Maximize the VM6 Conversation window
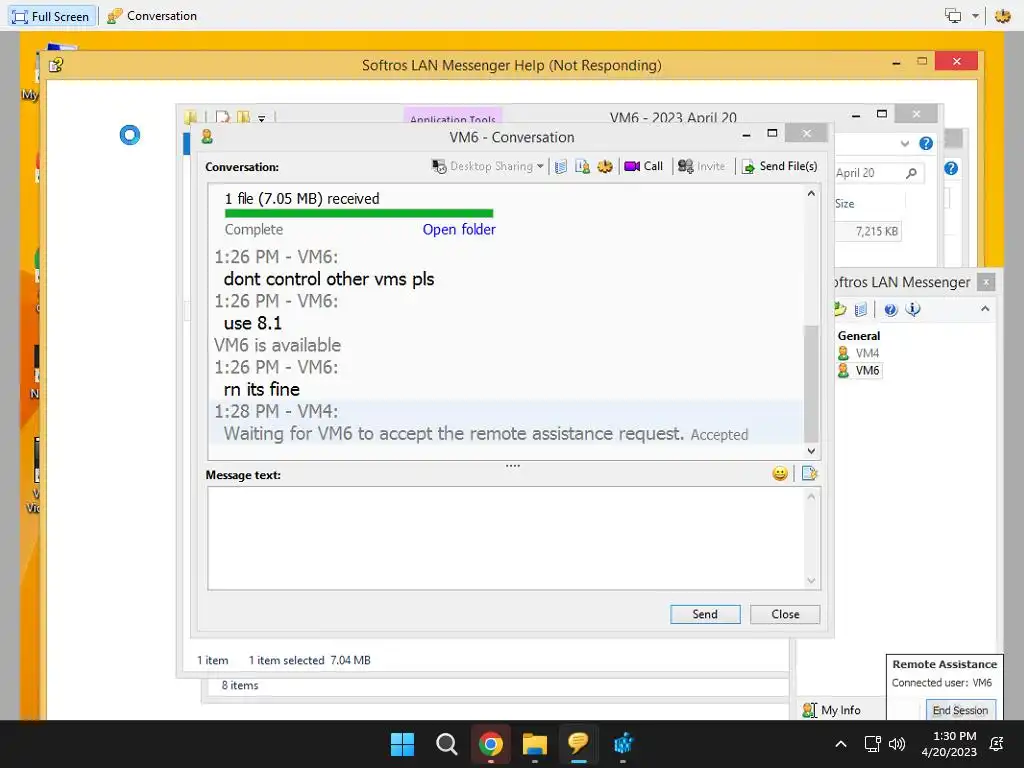The image size is (1024, 768). pos(772,133)
